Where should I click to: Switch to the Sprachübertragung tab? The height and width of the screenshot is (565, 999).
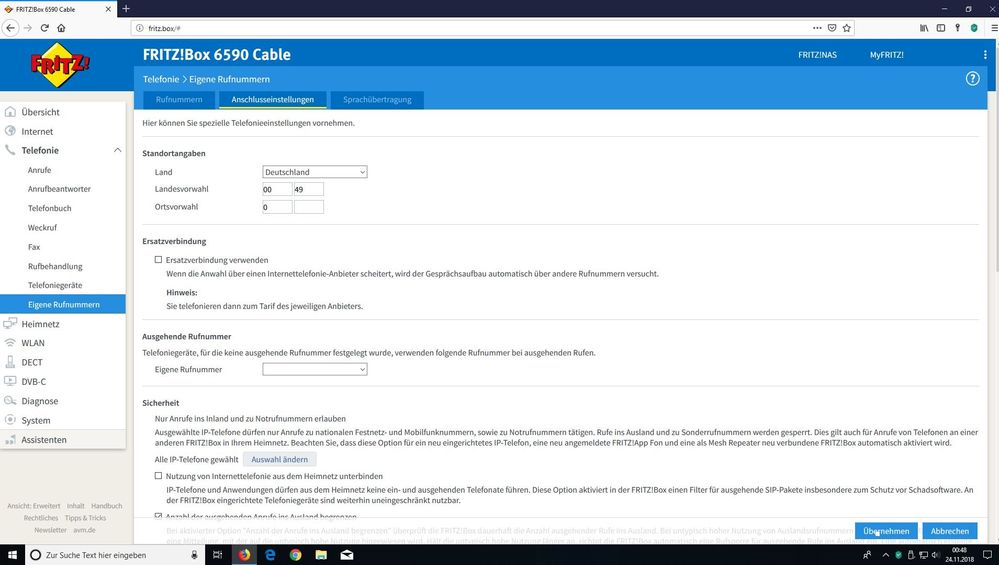tap(377, 99)
